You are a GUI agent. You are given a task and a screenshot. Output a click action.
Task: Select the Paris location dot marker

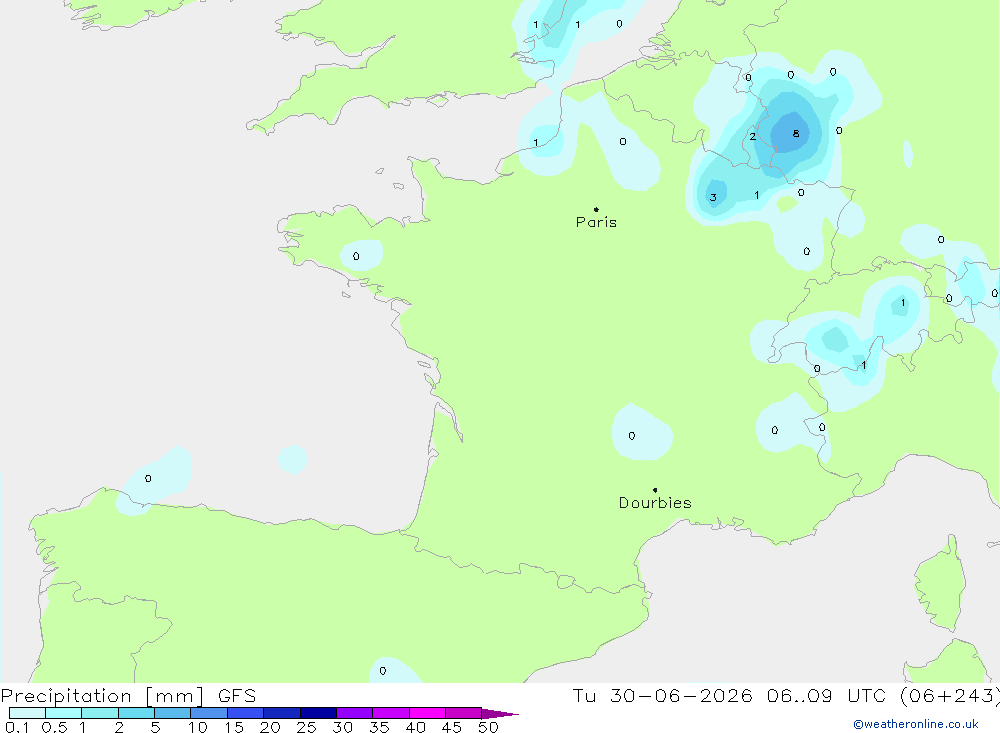596,209
